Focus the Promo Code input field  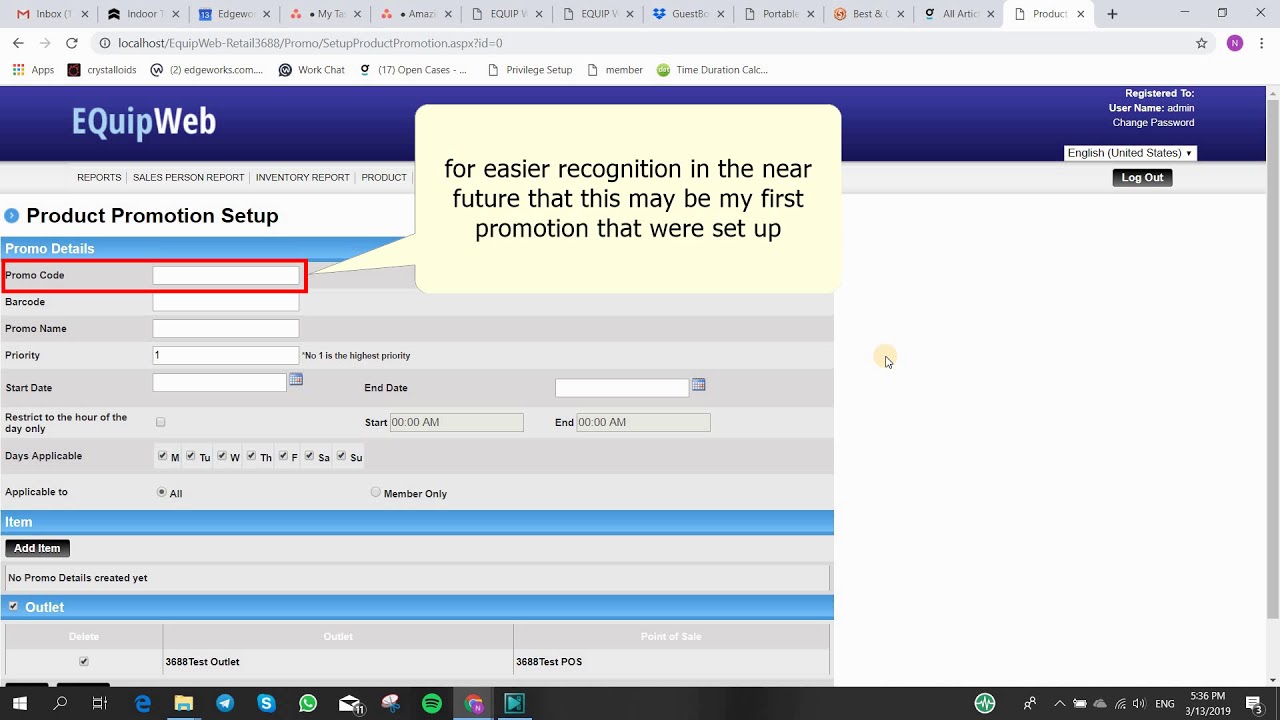[x=226, y=275]
